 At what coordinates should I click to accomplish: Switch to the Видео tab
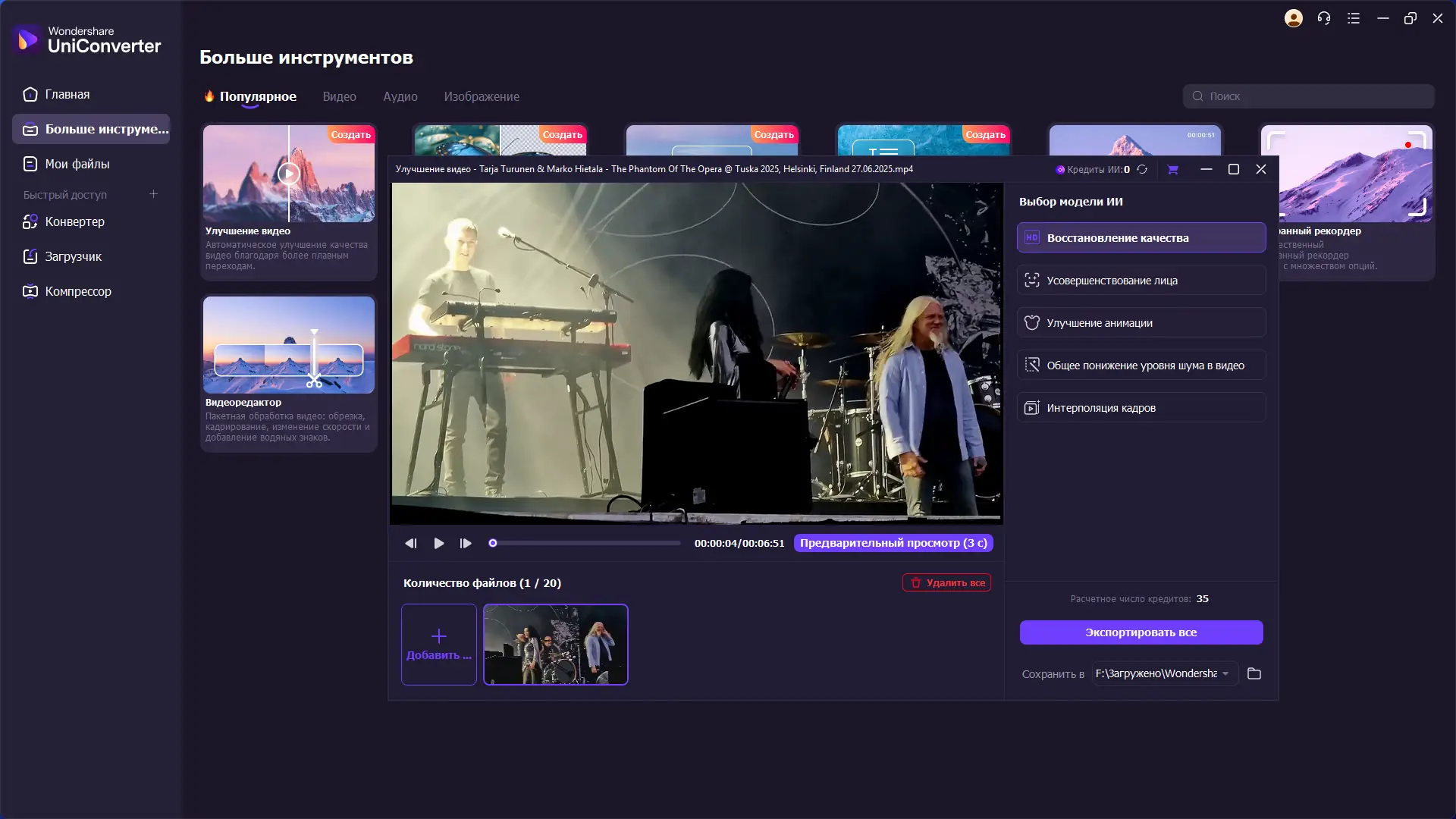[x=339, y=96]
